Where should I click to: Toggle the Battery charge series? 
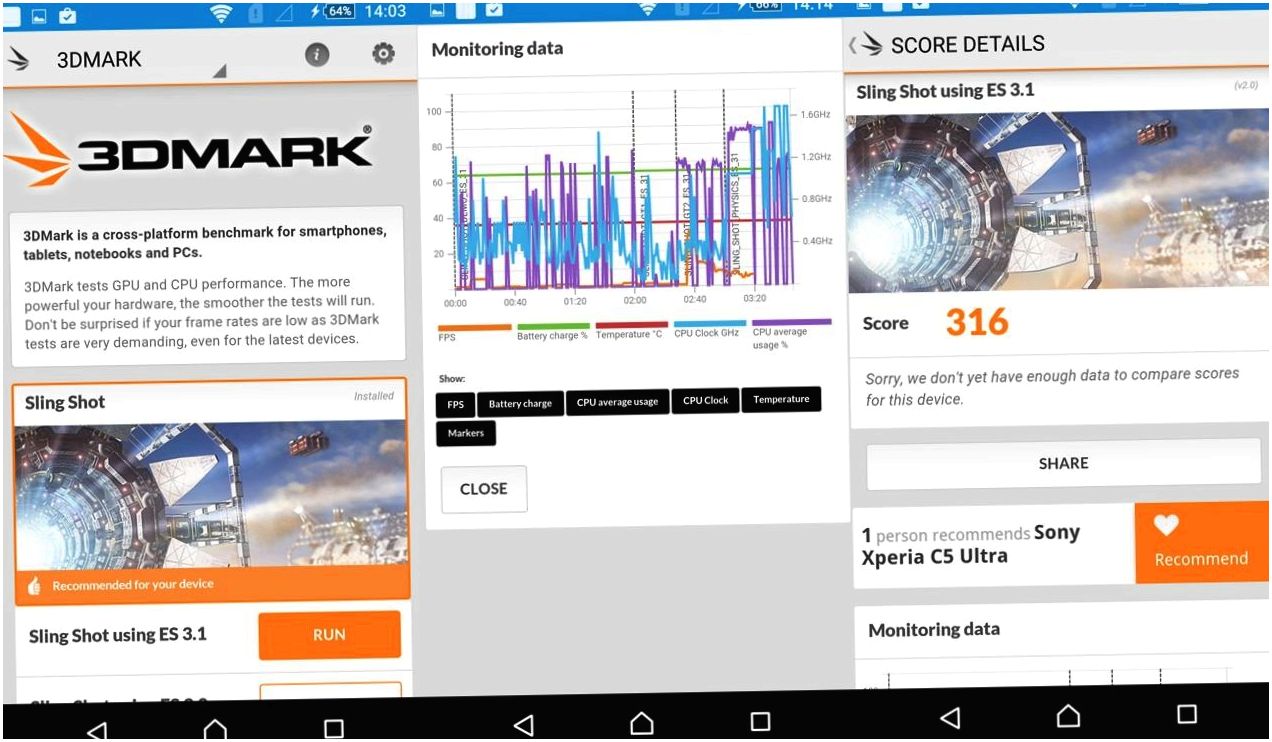pos(520,404)
